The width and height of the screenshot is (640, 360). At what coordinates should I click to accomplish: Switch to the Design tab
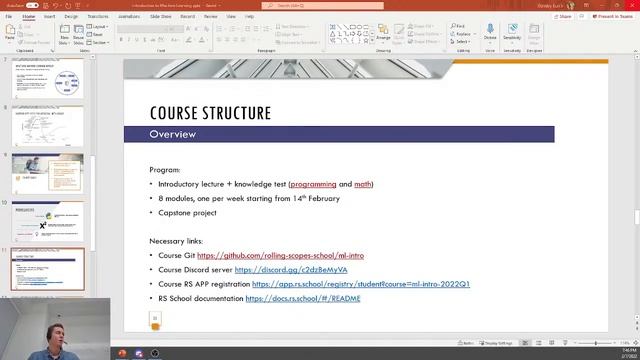(x=71, y=16)
